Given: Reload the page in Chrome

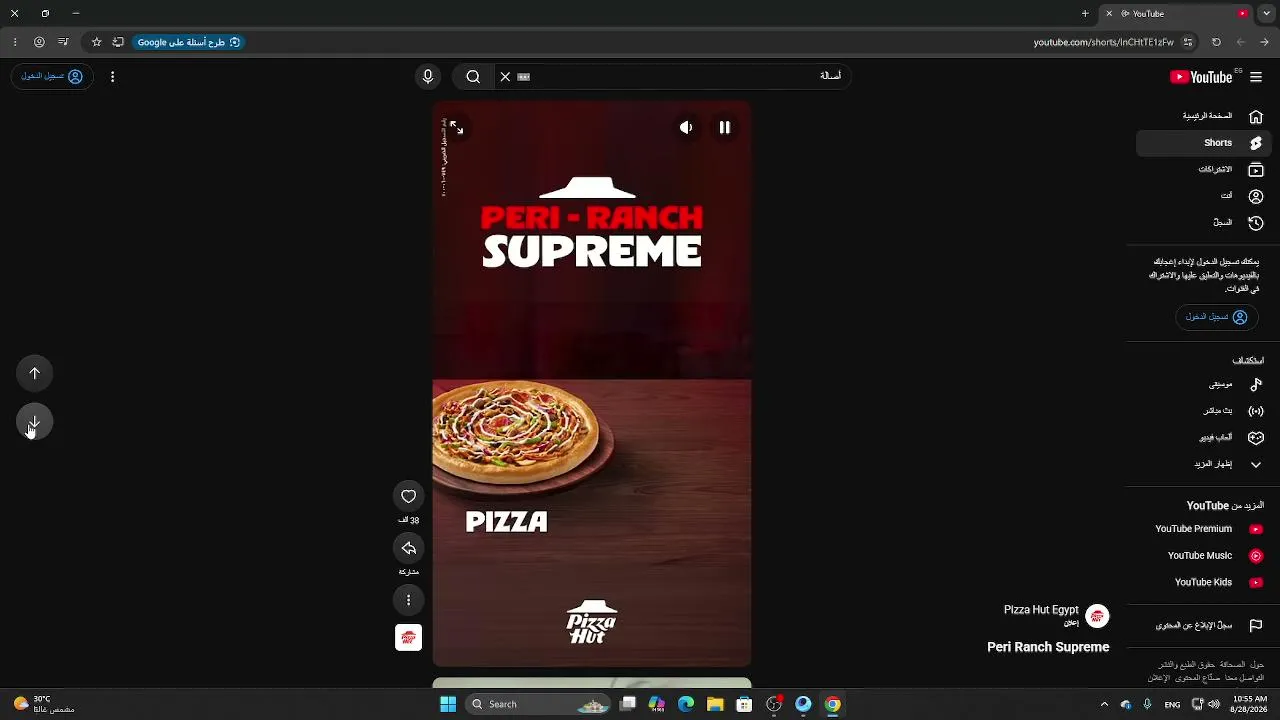Looking at the screenshot, I should 1216,42.
